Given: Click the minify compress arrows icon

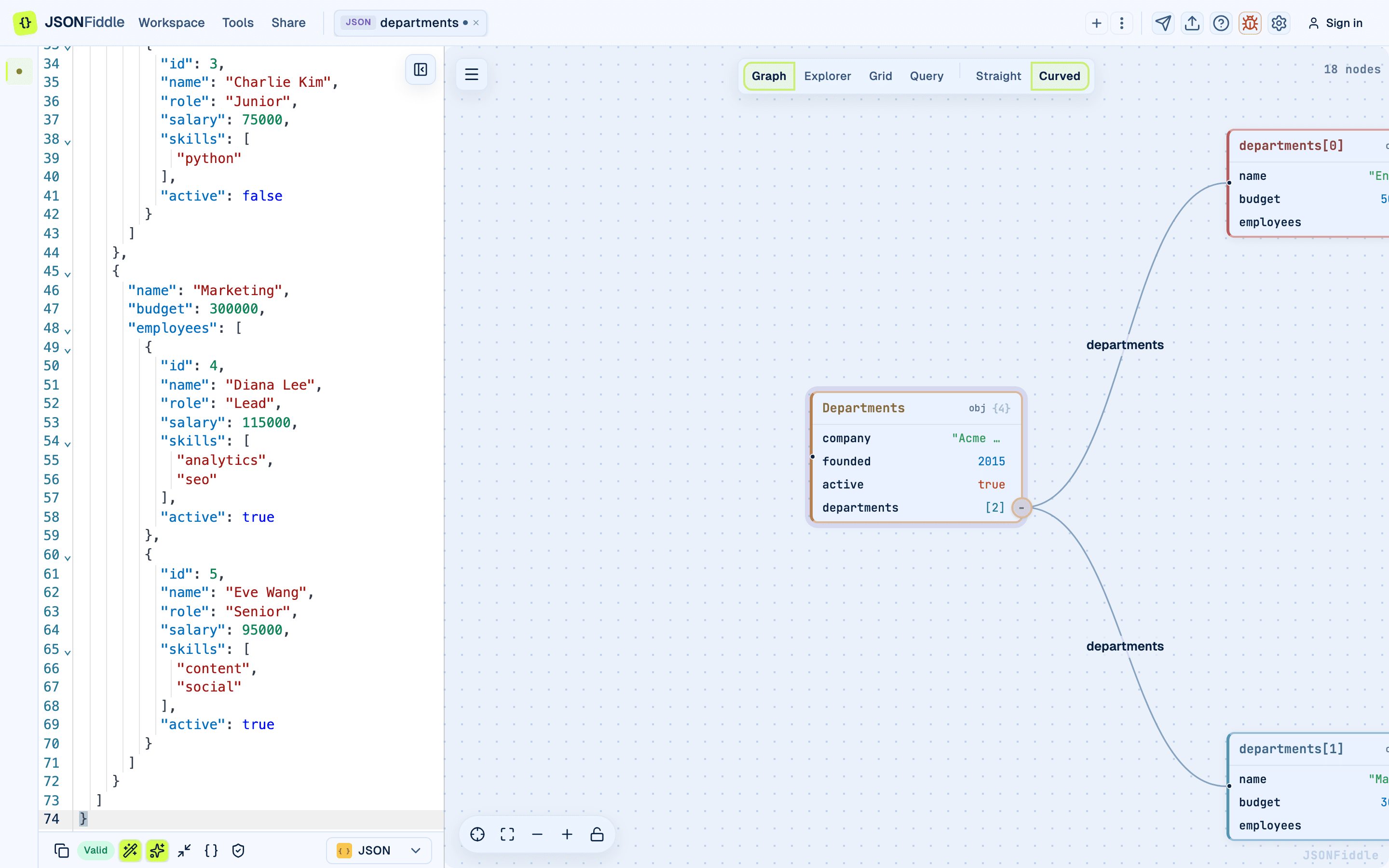Looking at the screenshot, I should tap(184, 851).
